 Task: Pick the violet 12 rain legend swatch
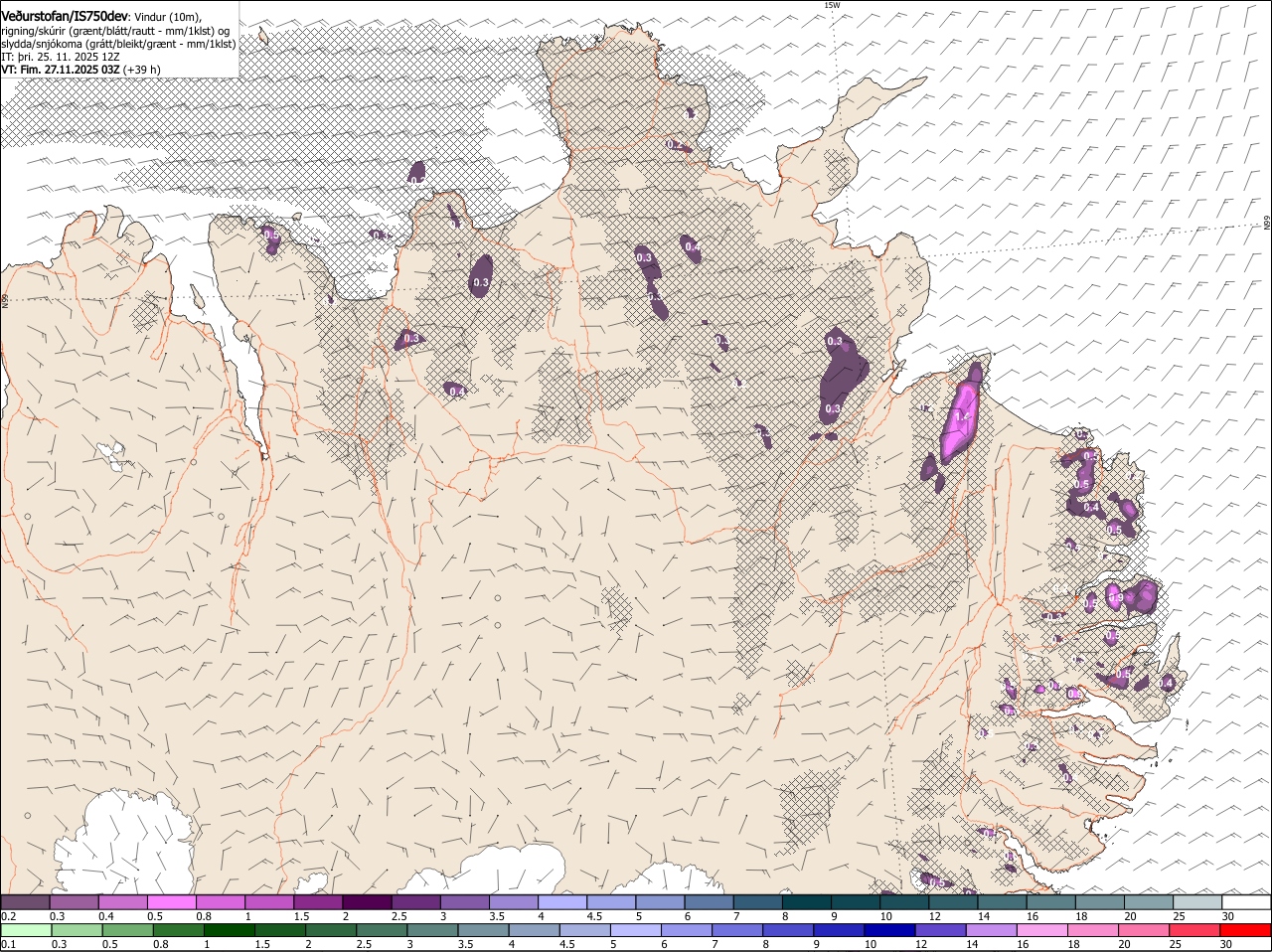pos(940,930)
